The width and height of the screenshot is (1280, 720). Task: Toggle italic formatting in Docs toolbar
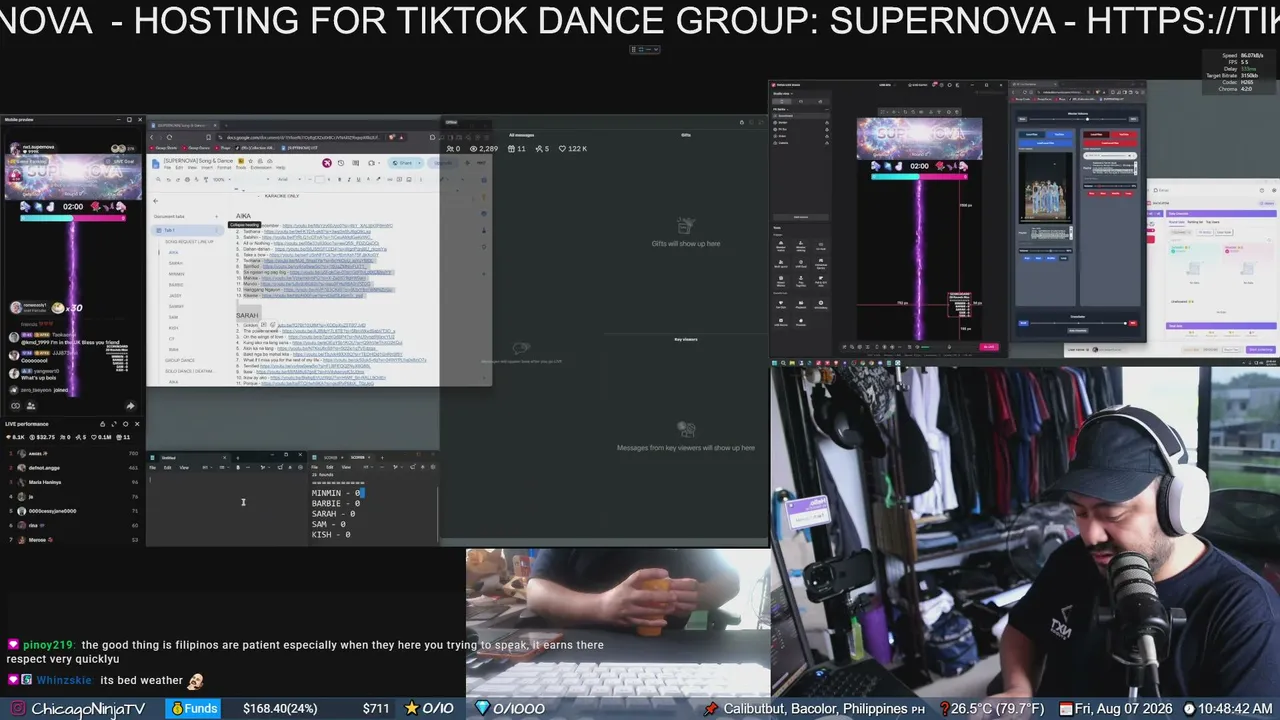(349, 180)
